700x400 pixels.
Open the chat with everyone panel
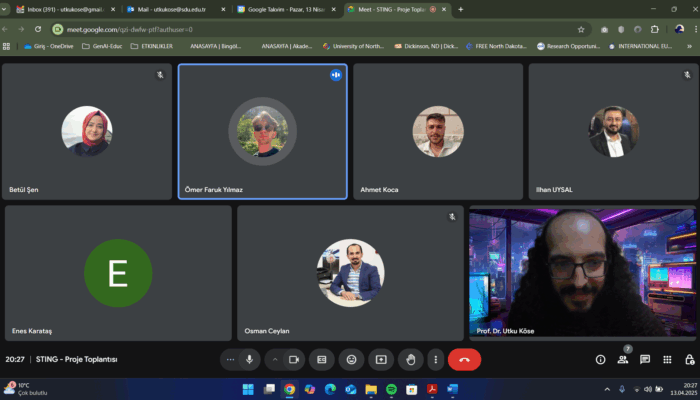pyautogui.click(x=645, y=359)
